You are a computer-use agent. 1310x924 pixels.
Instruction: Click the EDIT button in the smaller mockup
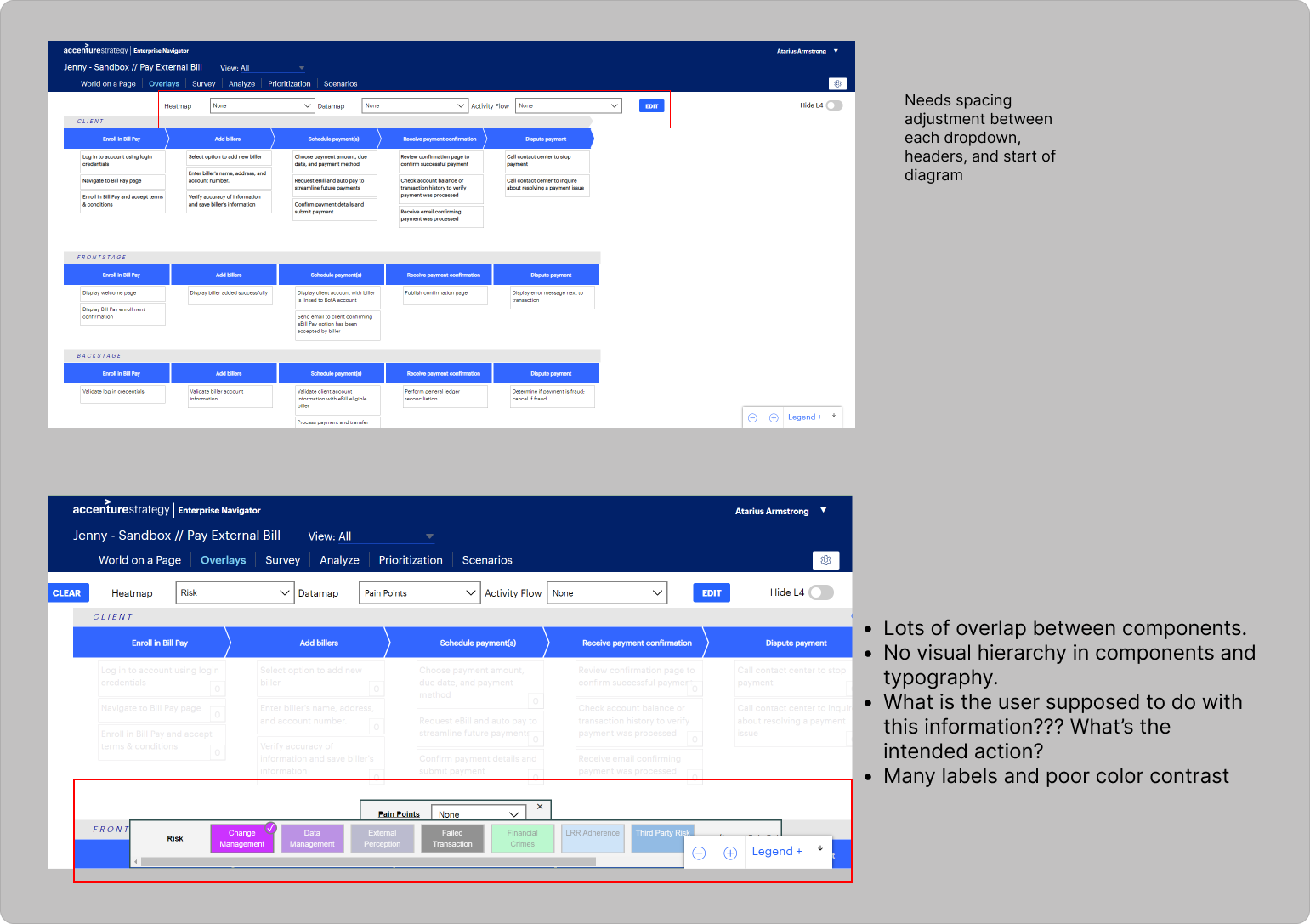point(651,106)
